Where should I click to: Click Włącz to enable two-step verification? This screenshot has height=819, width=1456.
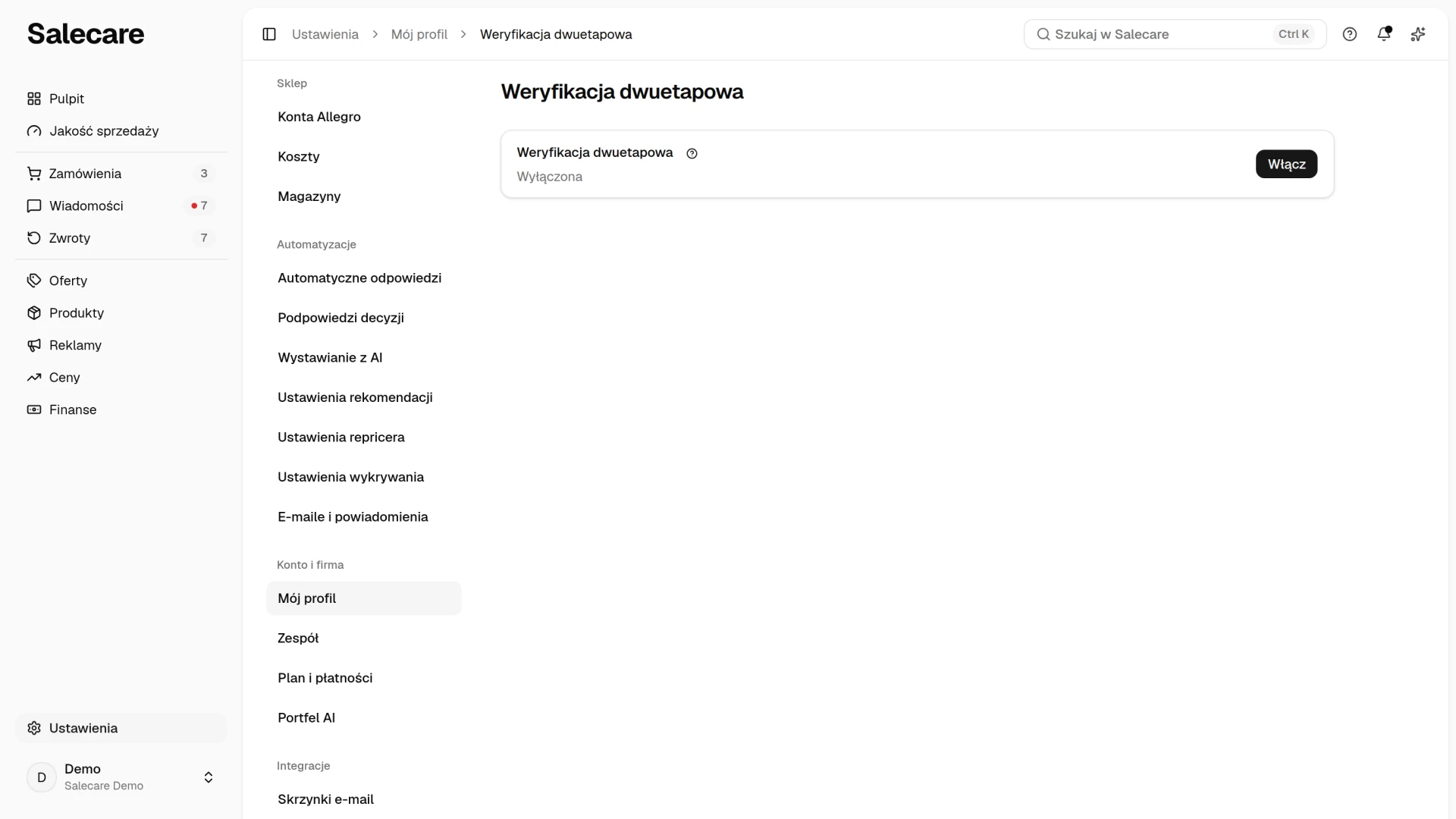(x=1286, y=164)
